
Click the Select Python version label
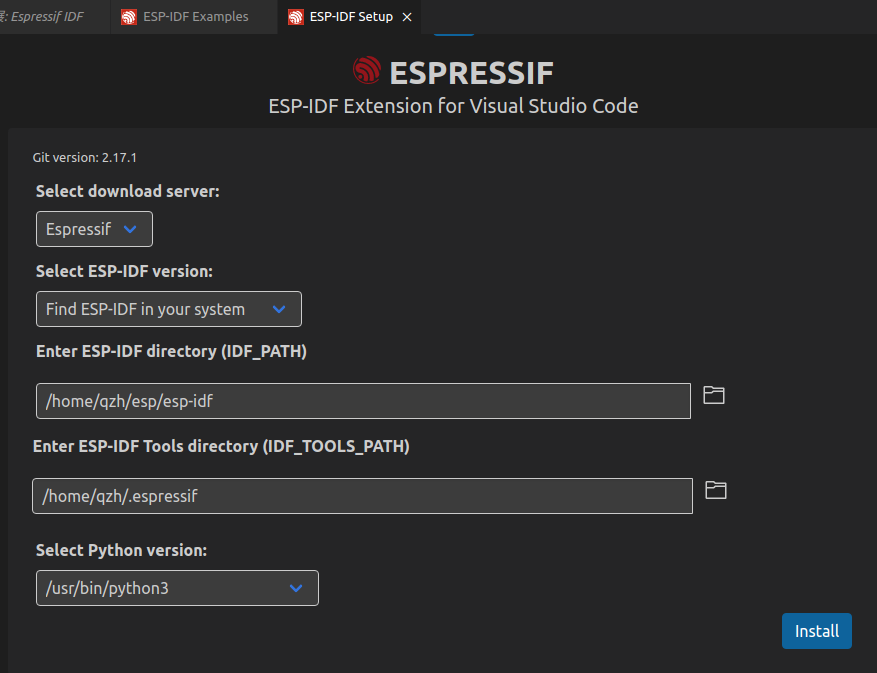(x=121, y=550)
